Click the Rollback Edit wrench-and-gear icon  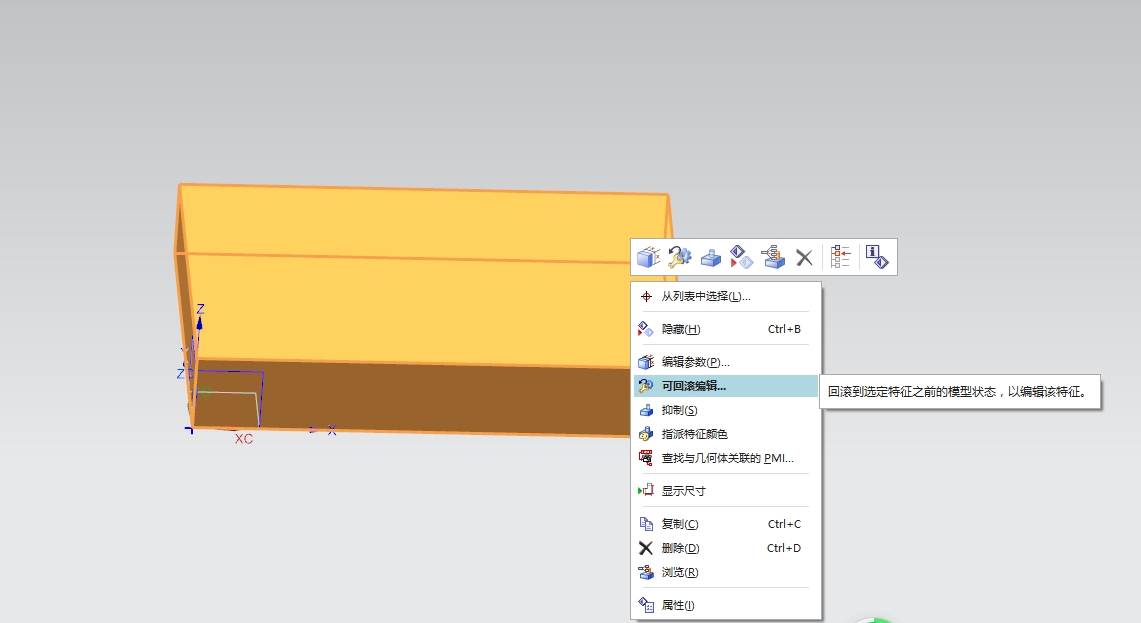click(679, 257)
